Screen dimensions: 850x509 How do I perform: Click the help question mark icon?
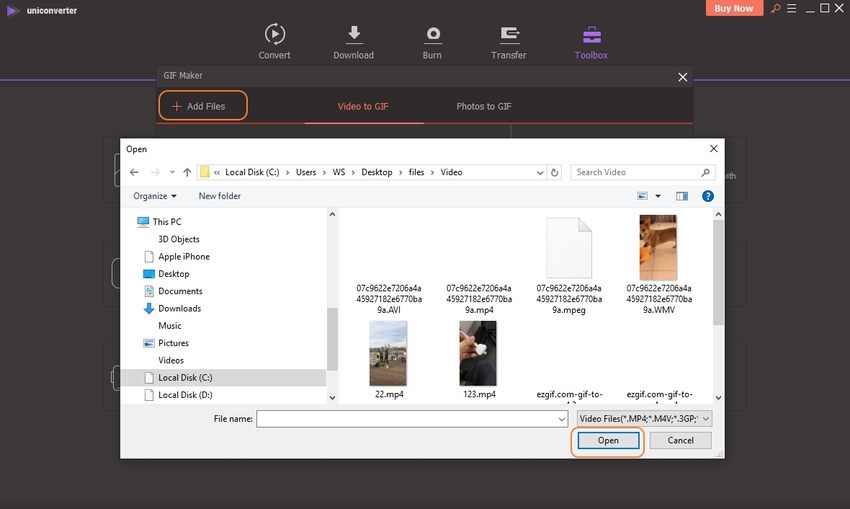708,196
